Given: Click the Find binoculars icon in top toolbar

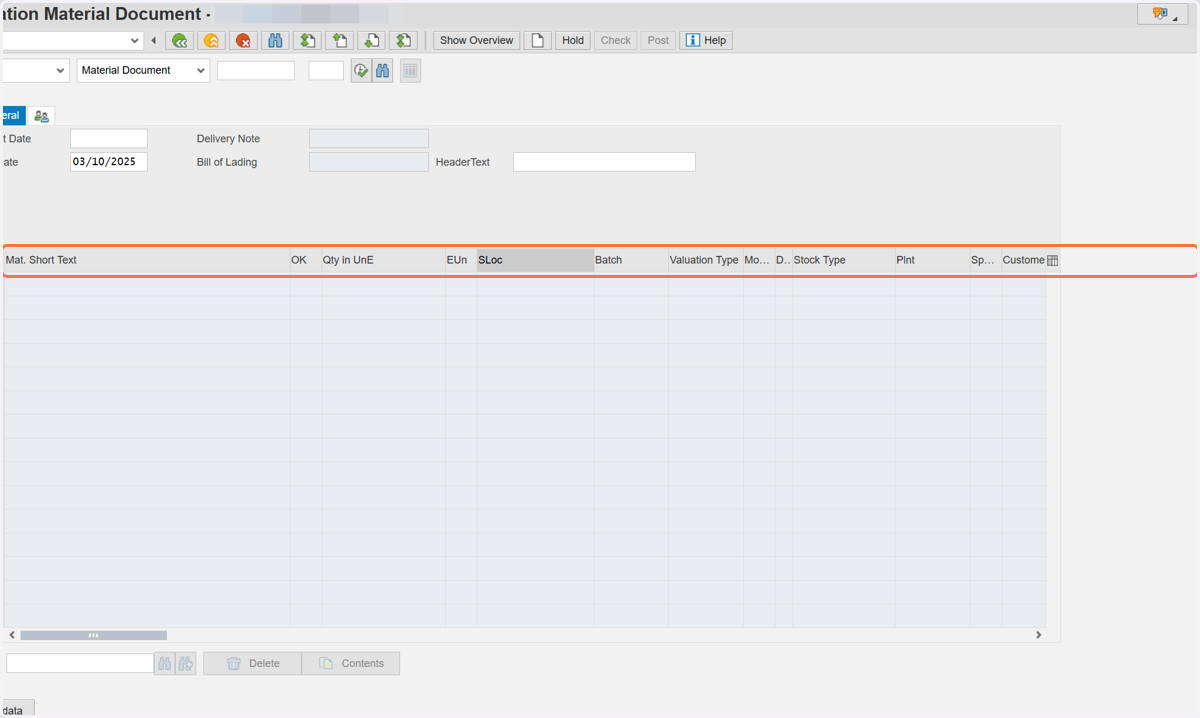Looking at the screenshot, I should click(275, 41).
